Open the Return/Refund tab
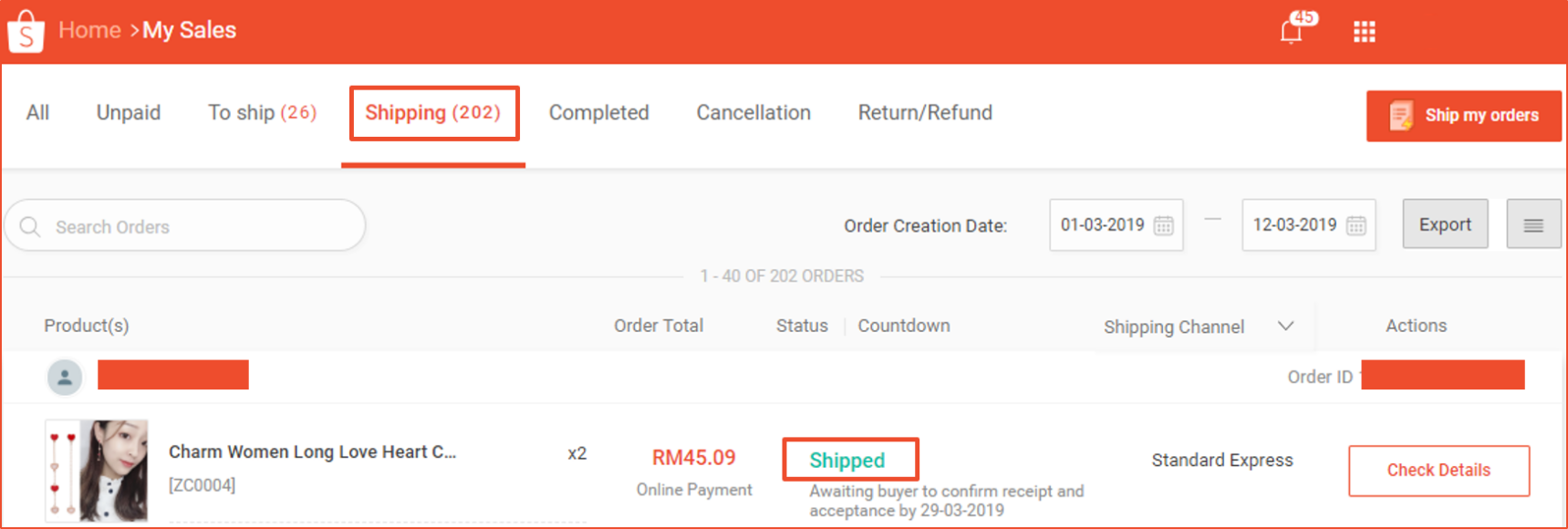 (925, 113)
